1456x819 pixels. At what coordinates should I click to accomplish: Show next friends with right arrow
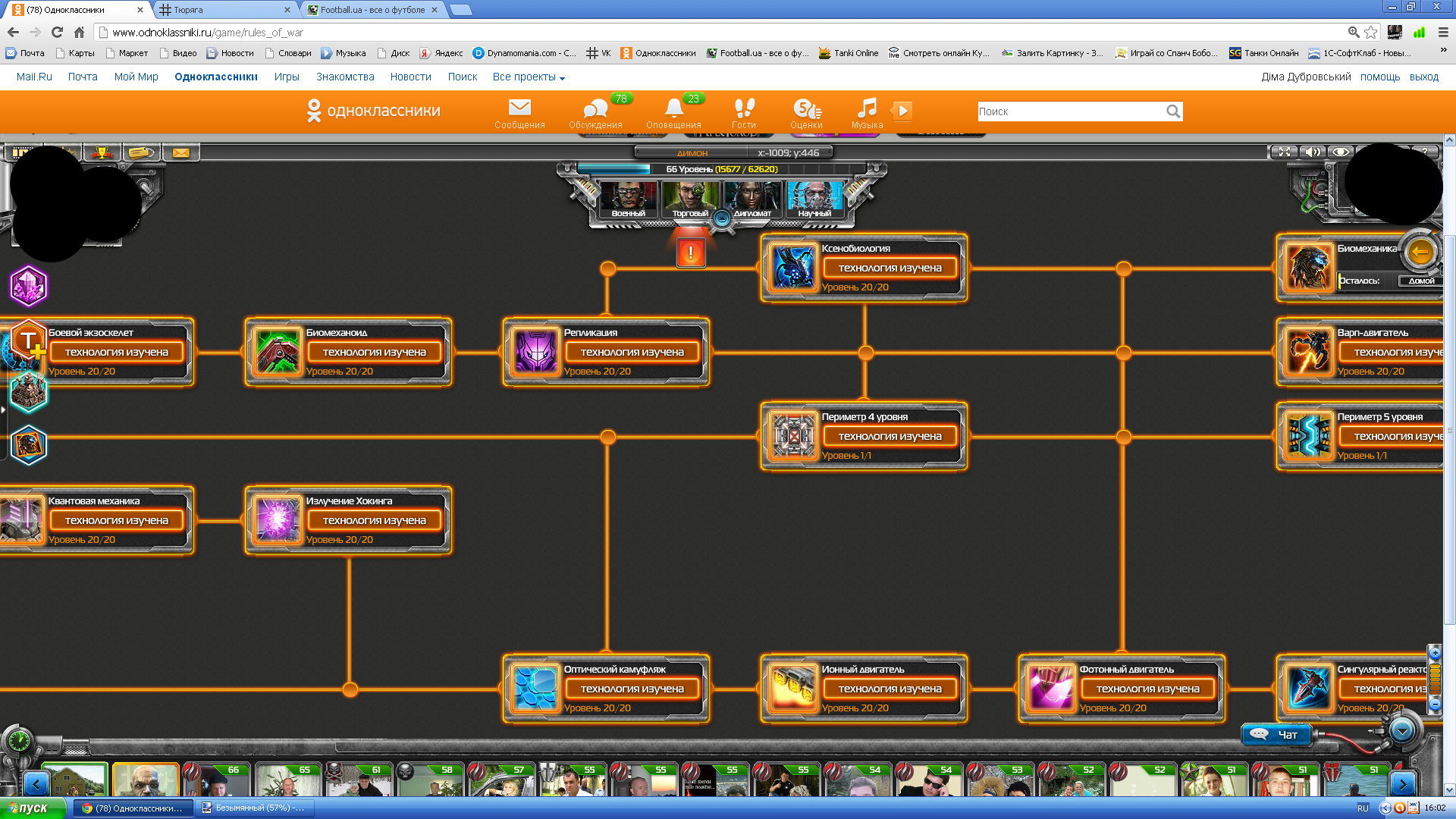(1403, 783)
